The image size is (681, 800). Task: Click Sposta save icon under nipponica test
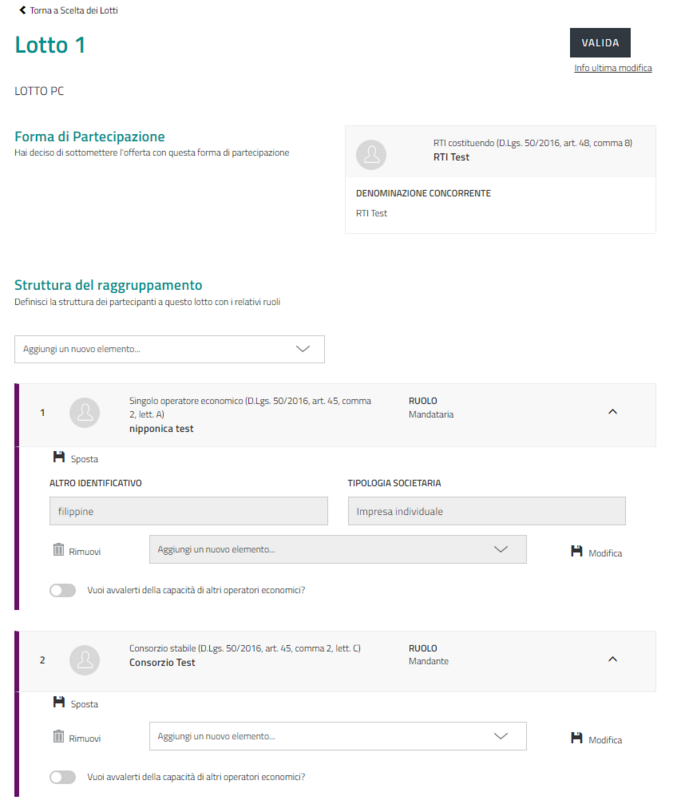(59, 457)
